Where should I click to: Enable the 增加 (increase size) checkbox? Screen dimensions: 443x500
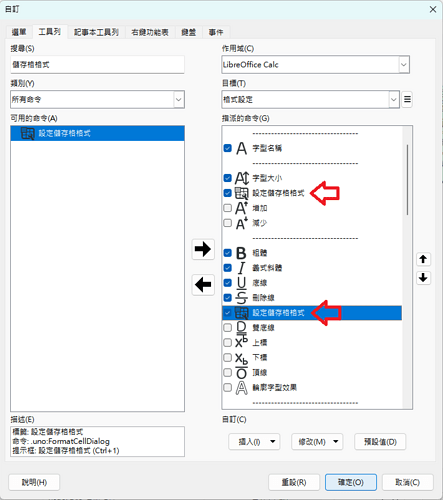pos(228,208)
